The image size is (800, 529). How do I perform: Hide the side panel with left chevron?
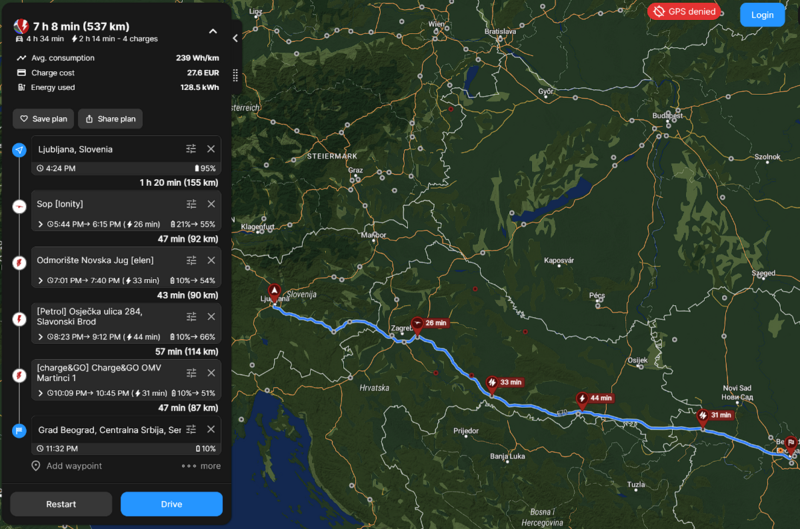pos(235,38)
